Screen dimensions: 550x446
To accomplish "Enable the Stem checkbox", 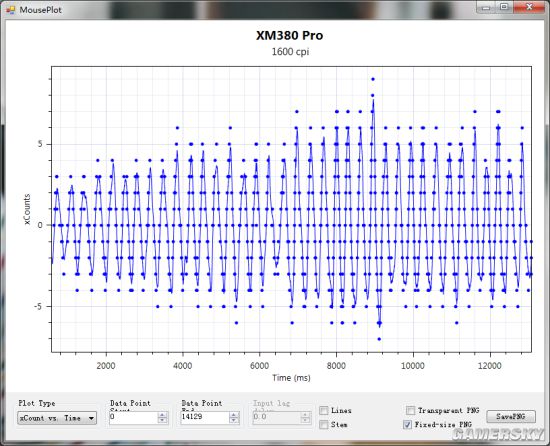I will (x=324, y=425).
